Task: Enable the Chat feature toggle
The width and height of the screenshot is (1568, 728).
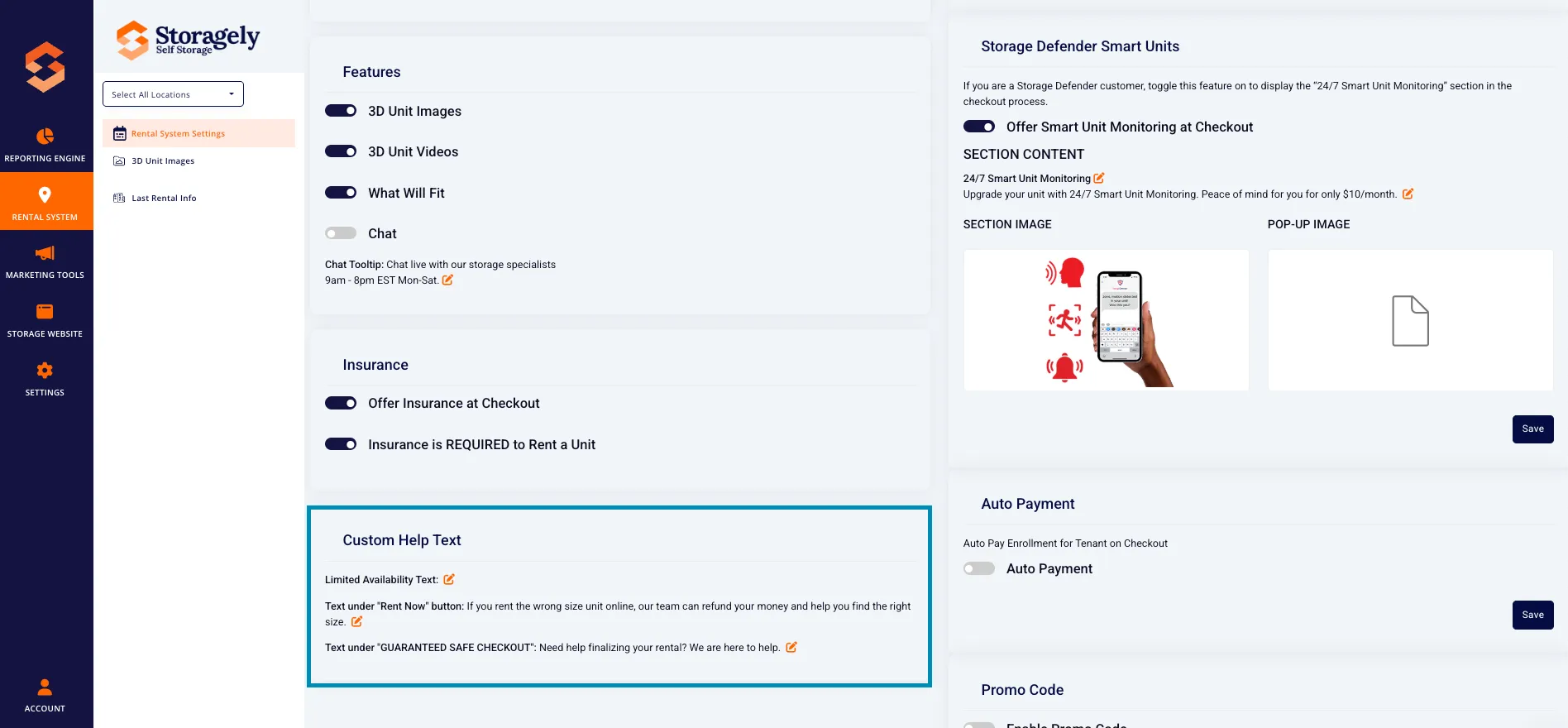Action: click(341, 233)
